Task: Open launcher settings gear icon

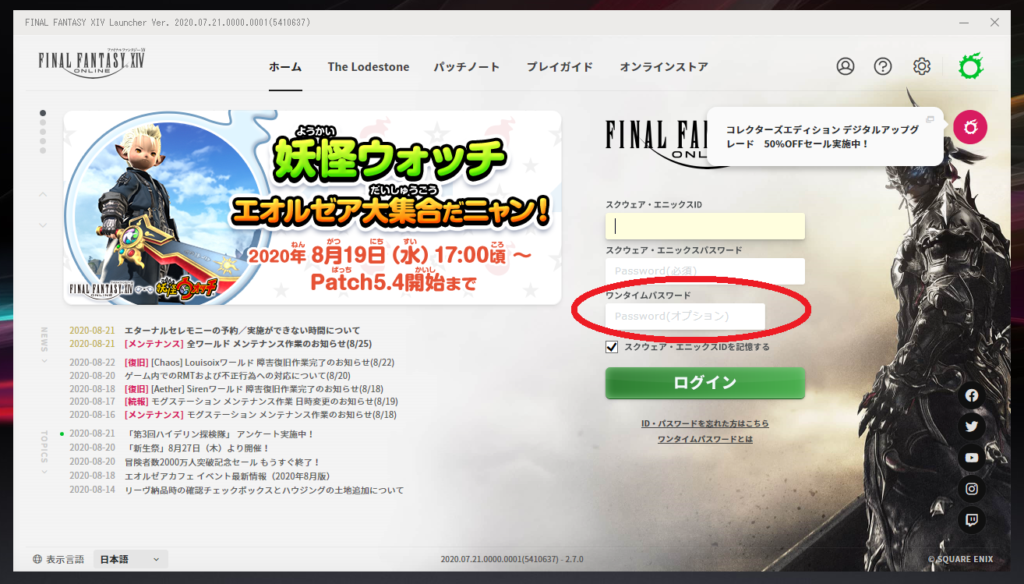Action: 921,66
